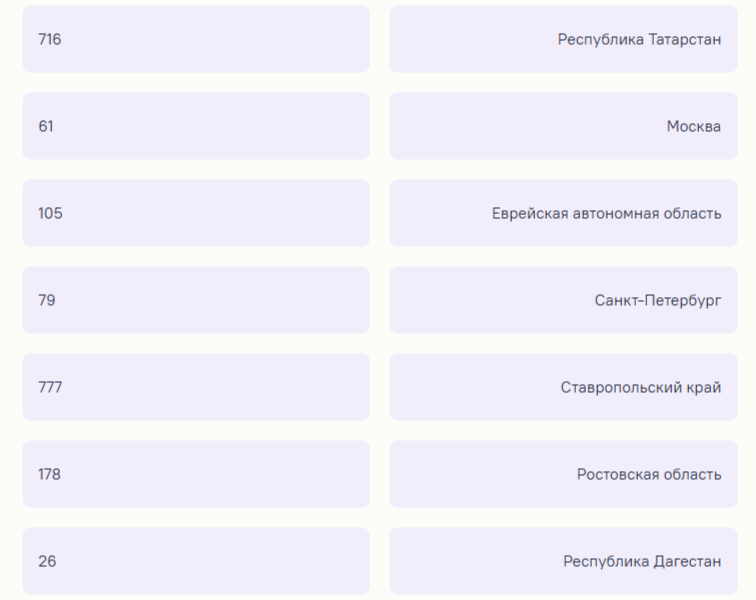Select the card numbered 716
The image size is (756, 600).
tap(196, 39)
